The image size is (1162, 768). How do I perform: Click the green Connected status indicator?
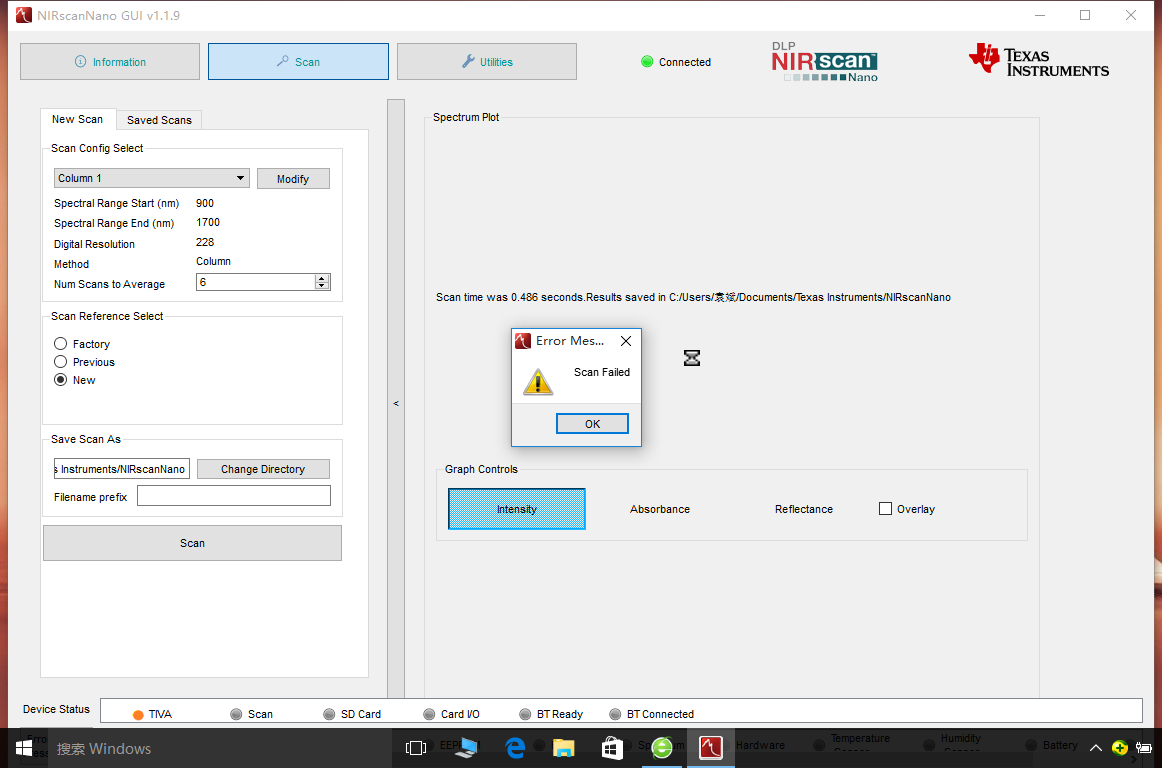click(x=647, y=62)
